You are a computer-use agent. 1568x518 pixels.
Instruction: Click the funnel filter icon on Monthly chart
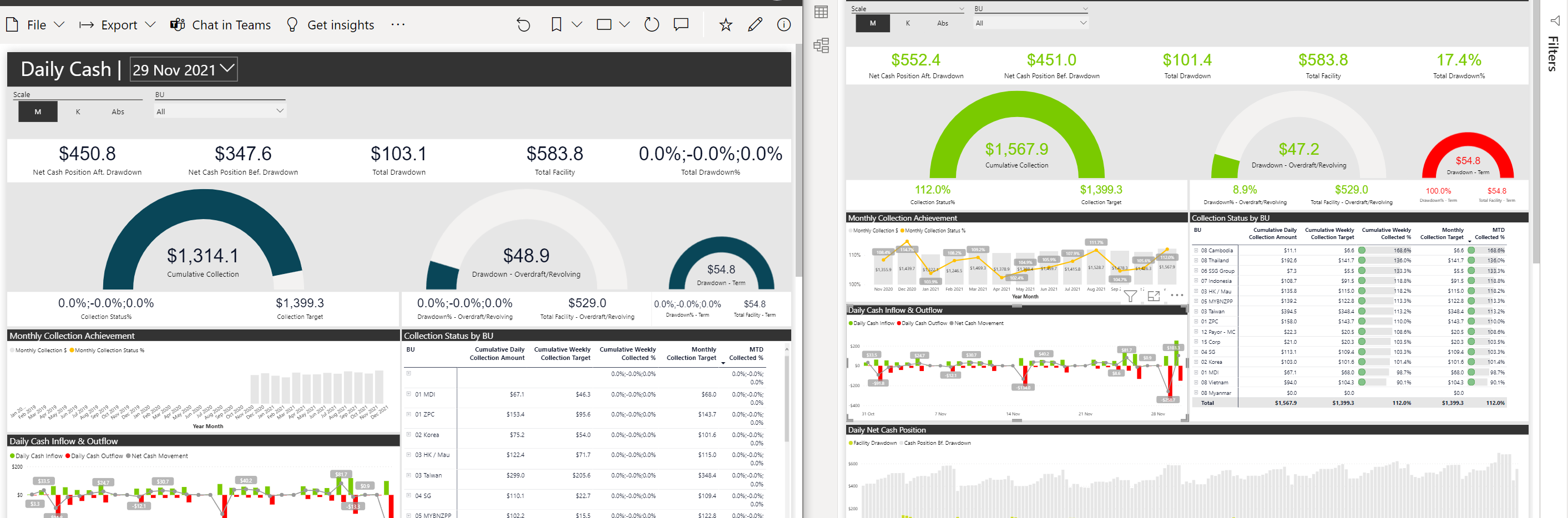(1130, 296)
